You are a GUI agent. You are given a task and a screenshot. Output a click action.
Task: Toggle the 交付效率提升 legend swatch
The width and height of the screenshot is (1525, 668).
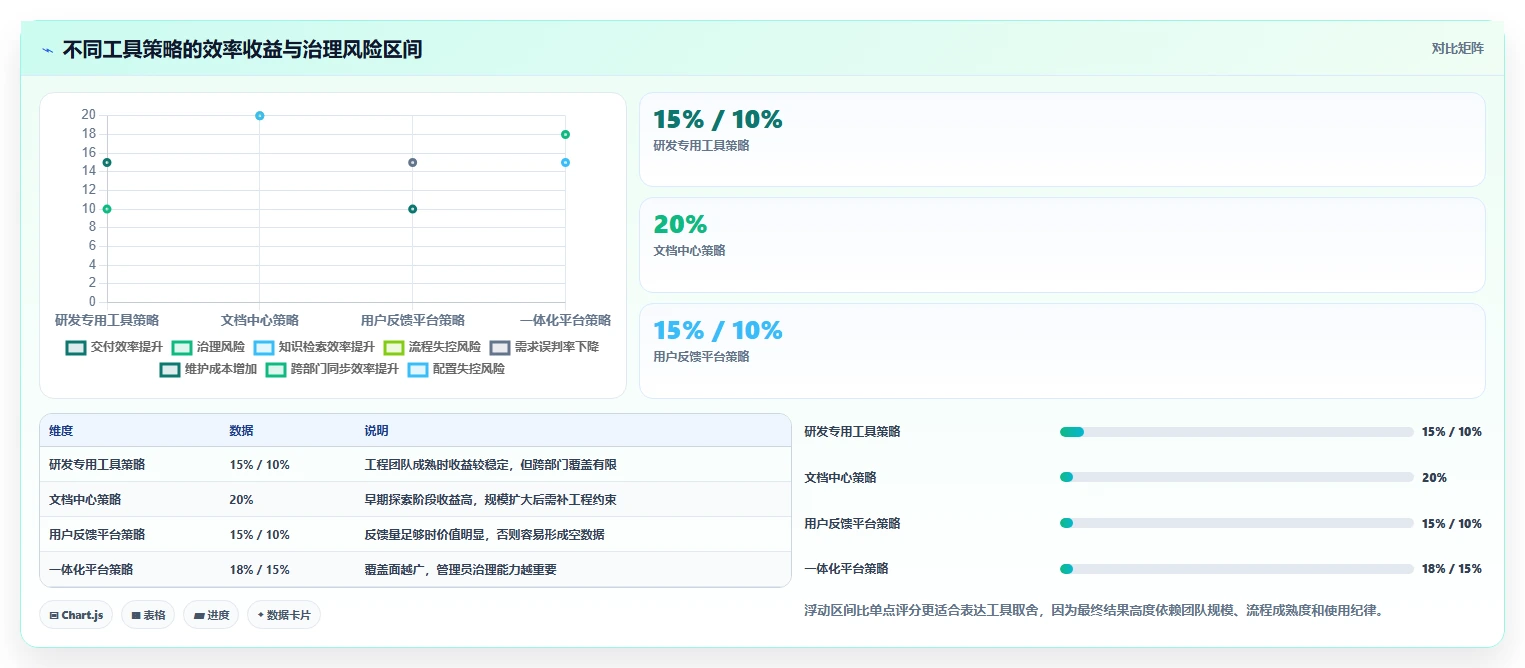pyautogui.click(x=75, y=347)
